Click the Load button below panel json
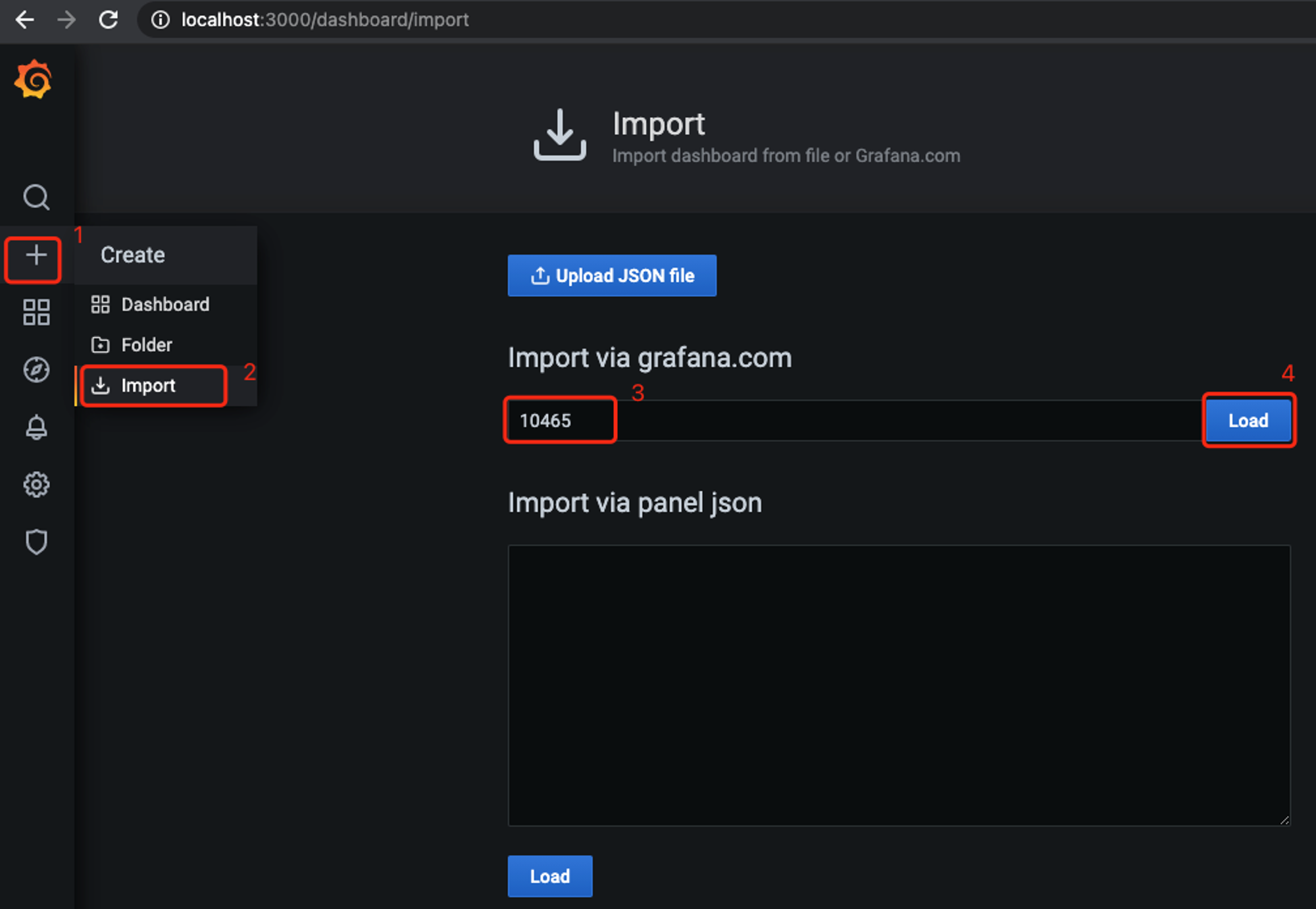Image resolution: width=1316 pixels, height=909 pixels. click(550, 876)
